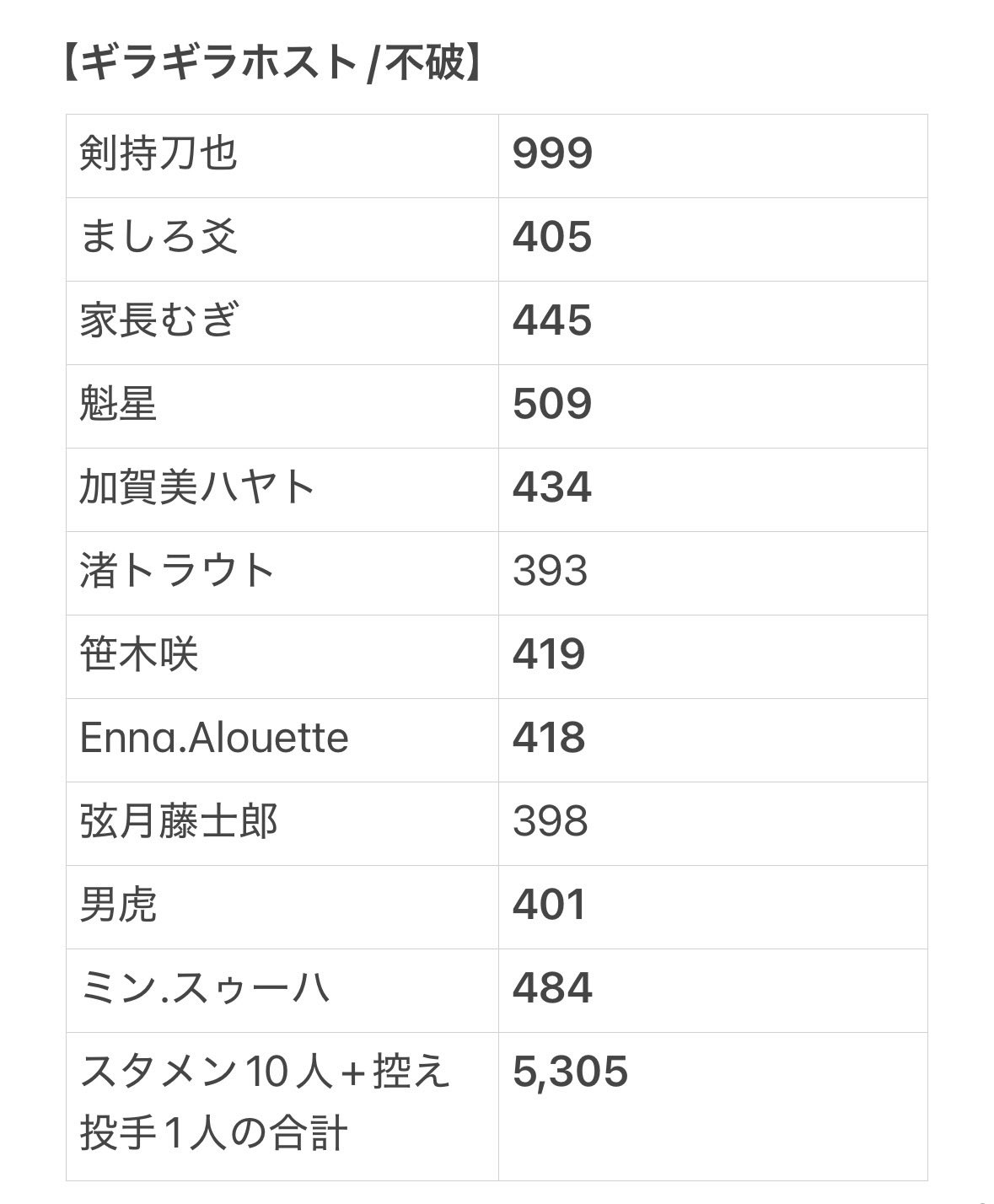Viewport: 994px width, 1204px height.
Task: Click the ギラギラホスト/不破 heading
Action: pos(272,63)
